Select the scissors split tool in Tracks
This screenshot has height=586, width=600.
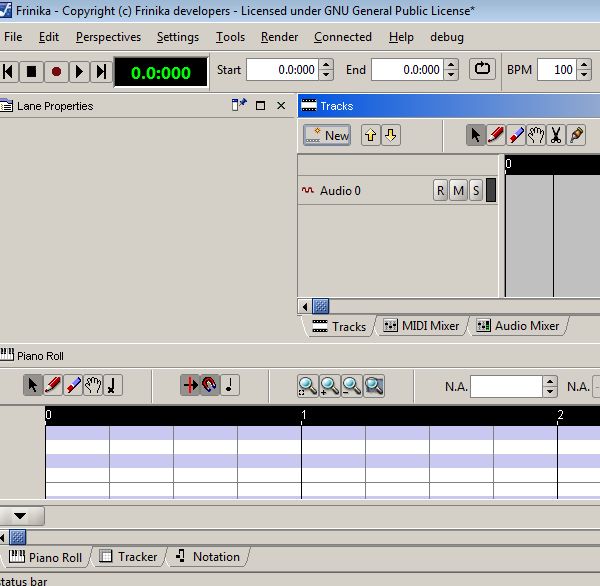[555, 135]
